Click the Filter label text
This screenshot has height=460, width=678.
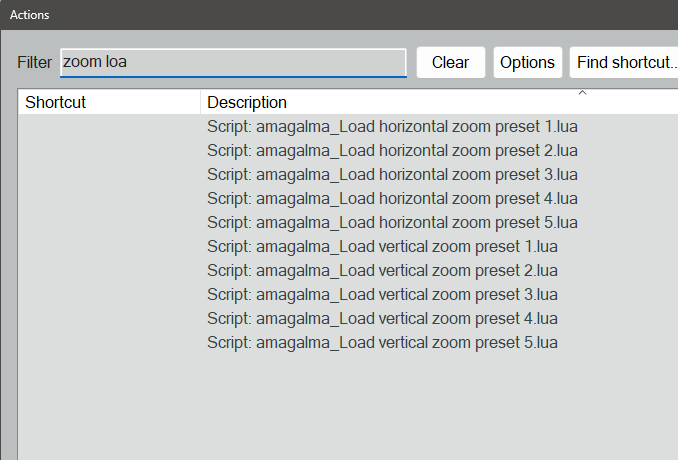click(x=34, y=62)
